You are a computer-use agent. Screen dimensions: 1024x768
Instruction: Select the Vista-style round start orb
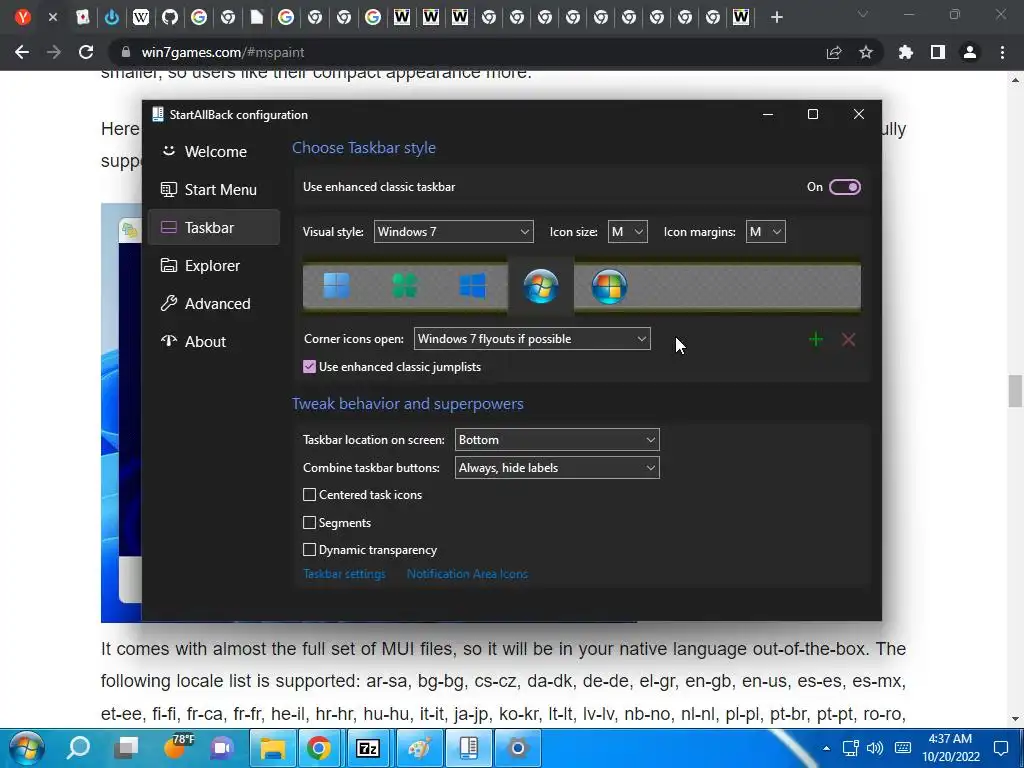(609, 286)
